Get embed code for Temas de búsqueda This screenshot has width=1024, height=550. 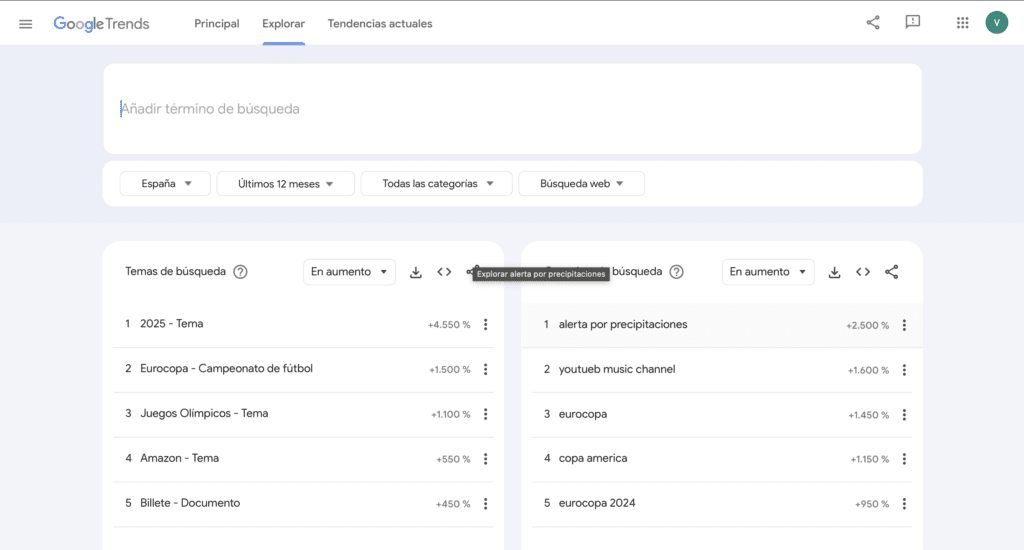tap(444, 272)
